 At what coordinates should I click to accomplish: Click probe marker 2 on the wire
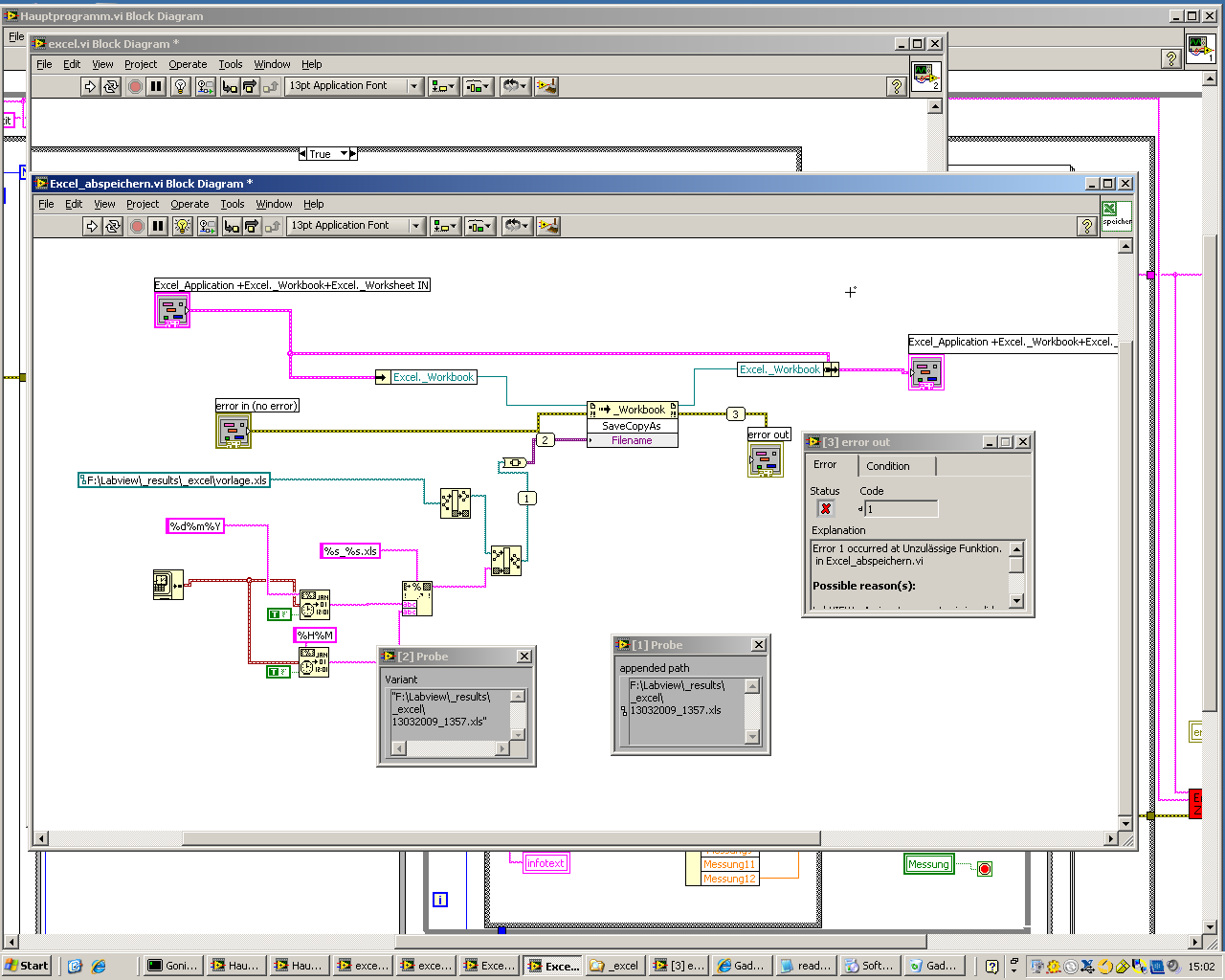tap(545, 440)
